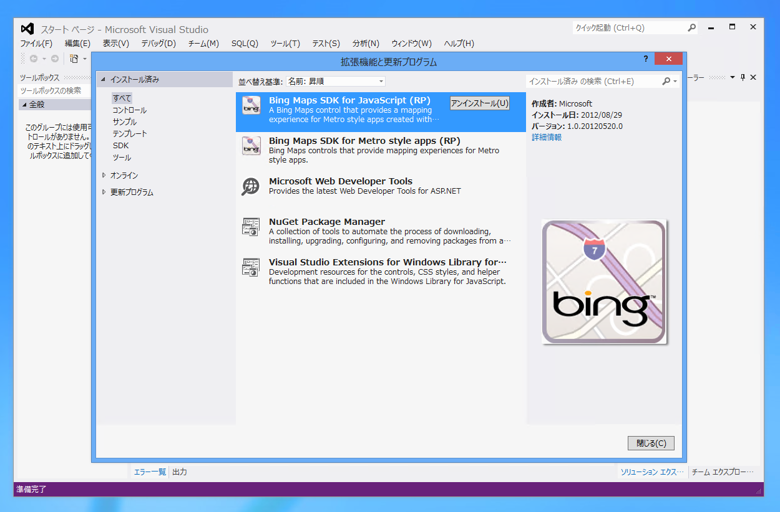
Task: Open the search options dropdown arrow
Action: pos(675,81)
